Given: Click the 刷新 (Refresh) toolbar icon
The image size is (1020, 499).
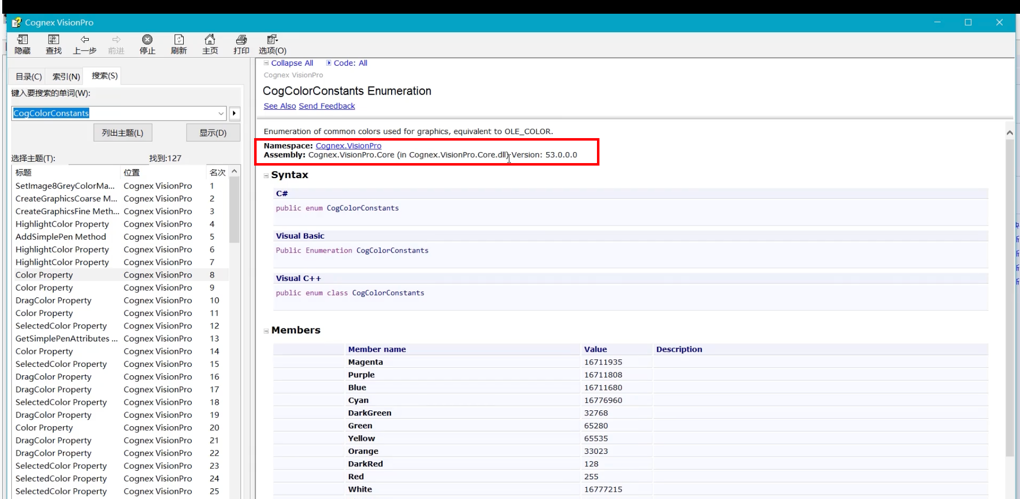Looking at the screenshot, I should pos(179,44).
